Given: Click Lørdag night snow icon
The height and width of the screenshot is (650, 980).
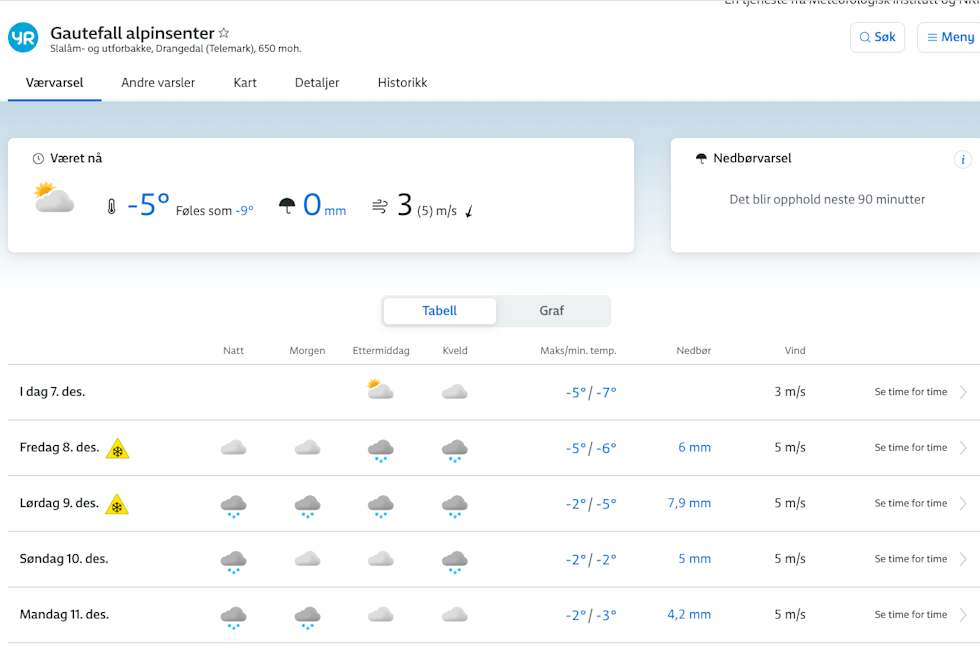Looking at the screenshot, I should [x=234, y=506].
